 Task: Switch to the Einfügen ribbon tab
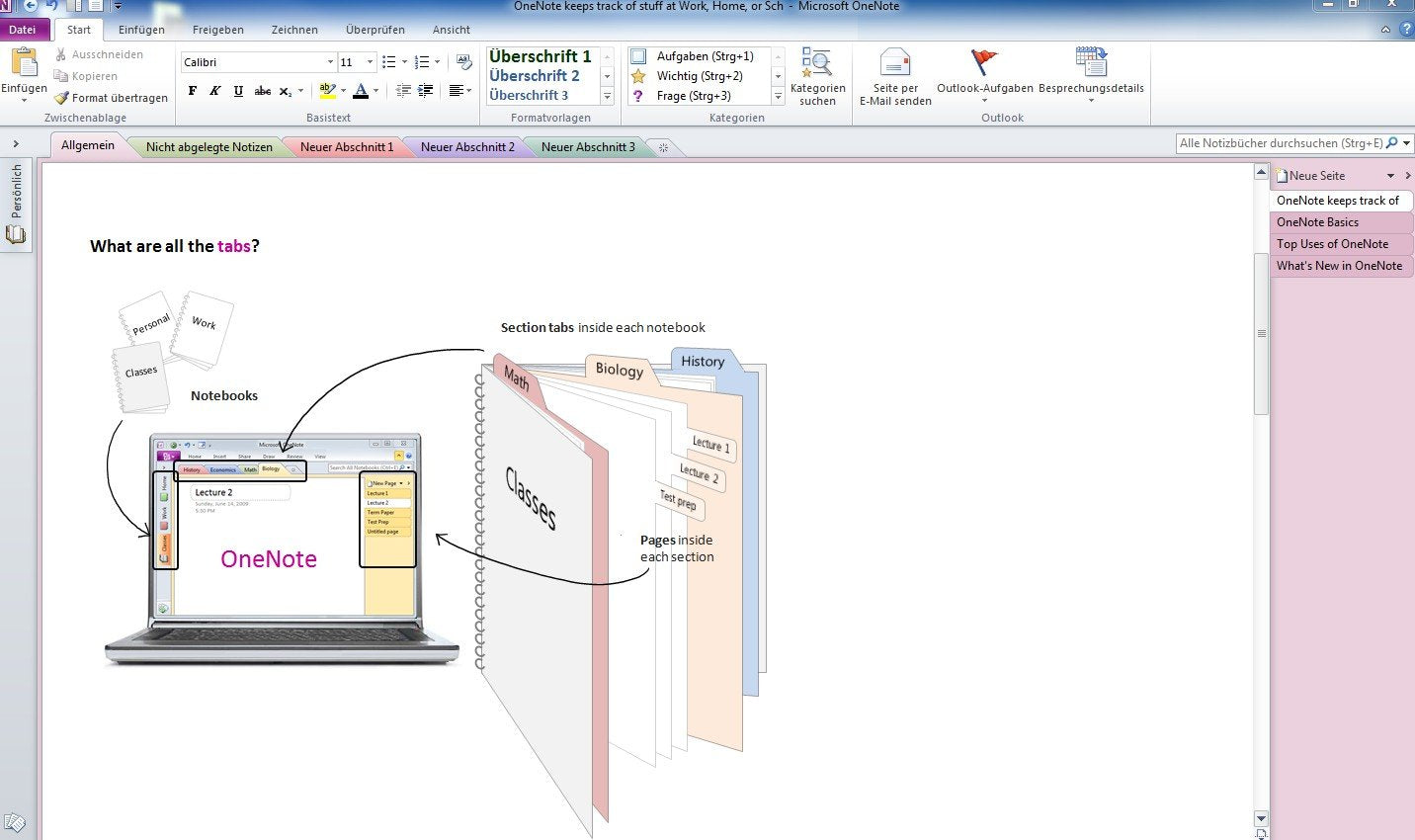141,30
